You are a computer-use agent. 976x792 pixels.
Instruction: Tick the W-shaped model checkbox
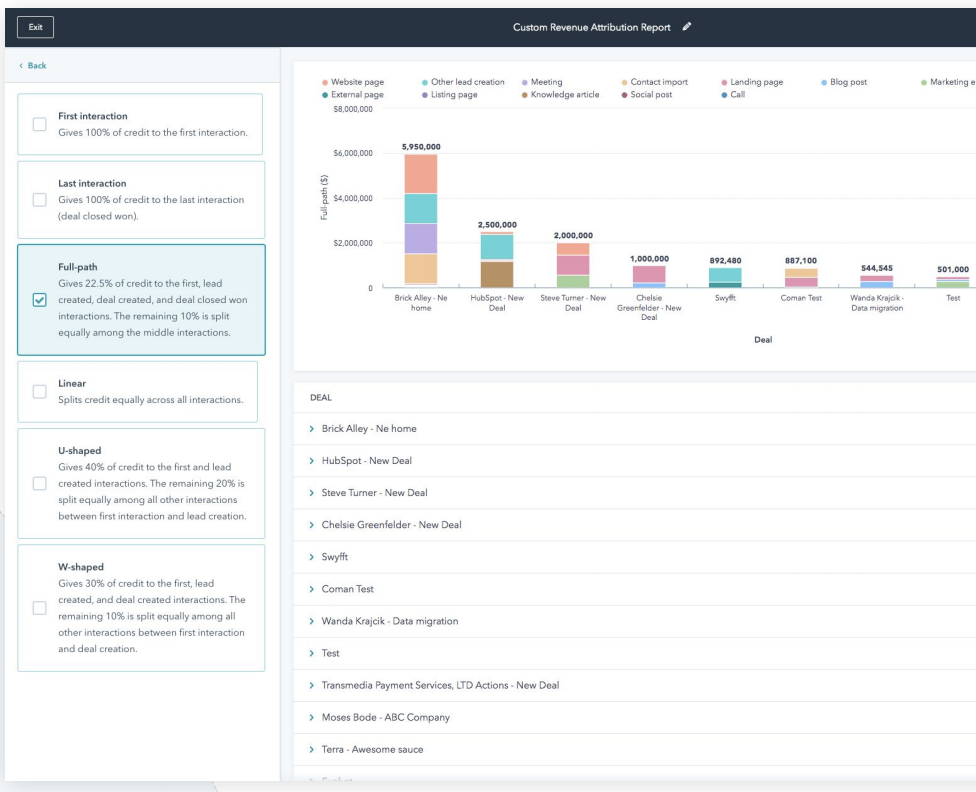pyautogui.click(x=39, y=608)
